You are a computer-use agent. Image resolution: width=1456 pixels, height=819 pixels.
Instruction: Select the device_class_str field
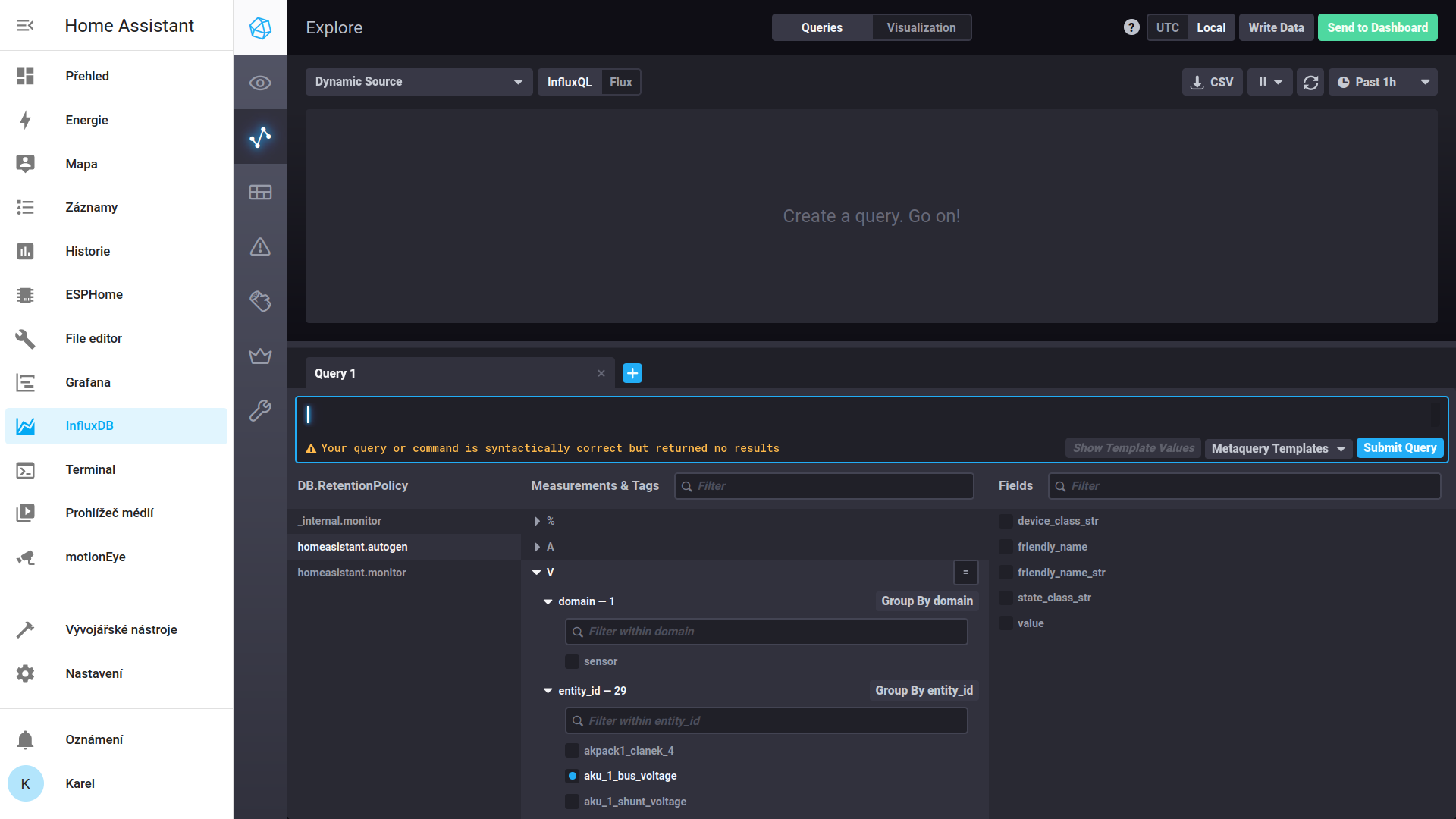point(1006,521)
